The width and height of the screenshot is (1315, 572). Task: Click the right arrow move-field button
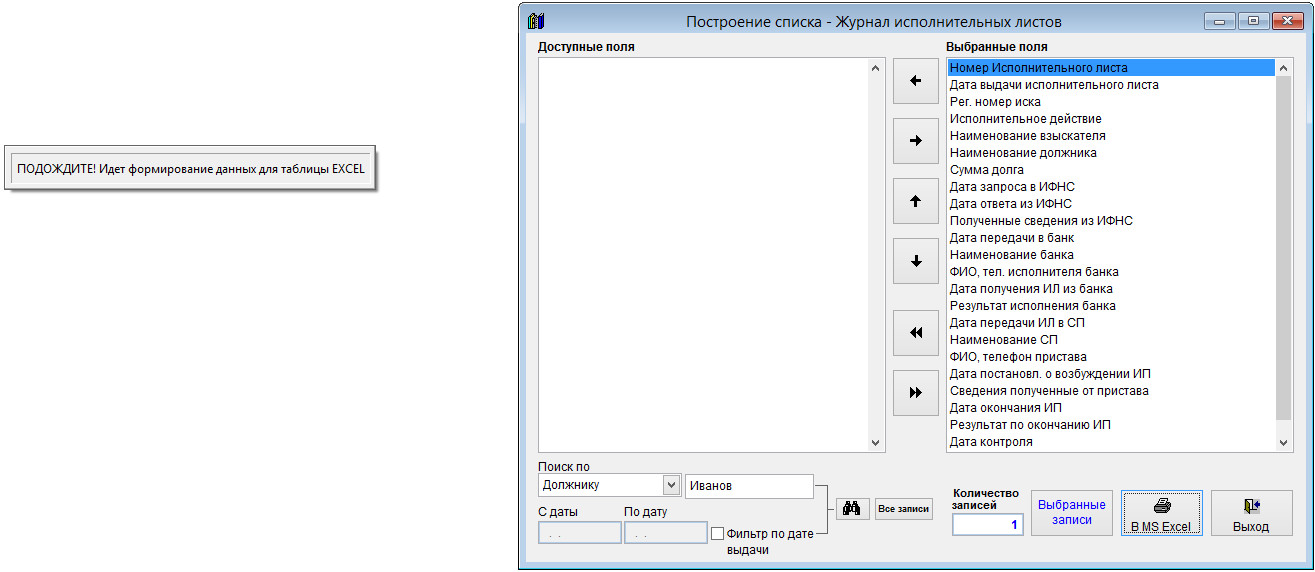tap(915, 141)
